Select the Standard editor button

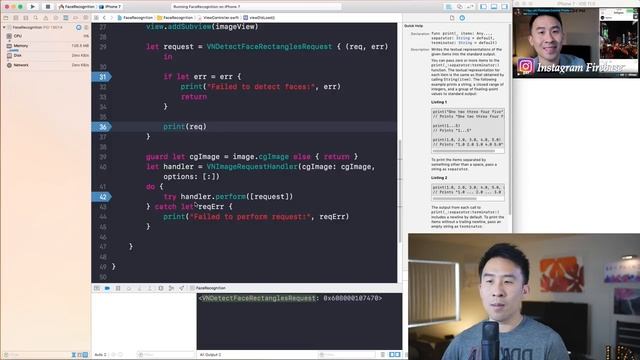point(449,7)
